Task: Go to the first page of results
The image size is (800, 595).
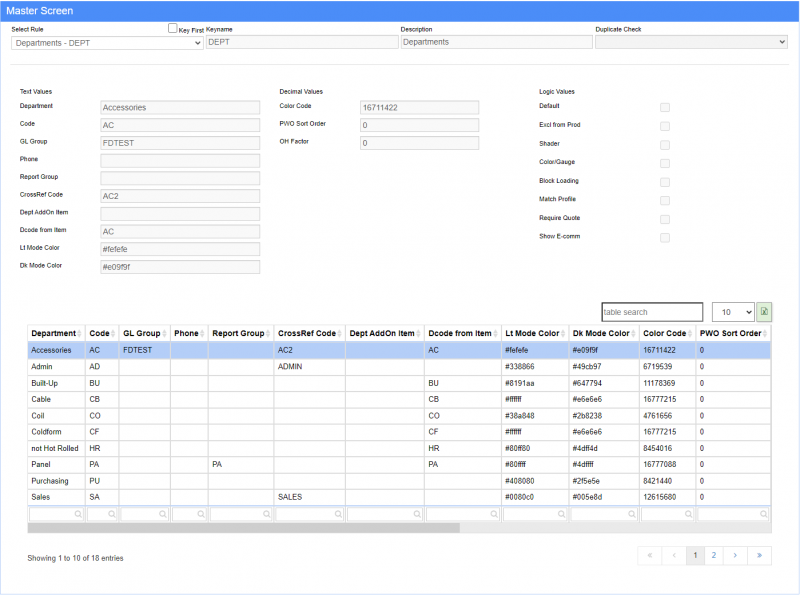Action: [x=648, y=554]
